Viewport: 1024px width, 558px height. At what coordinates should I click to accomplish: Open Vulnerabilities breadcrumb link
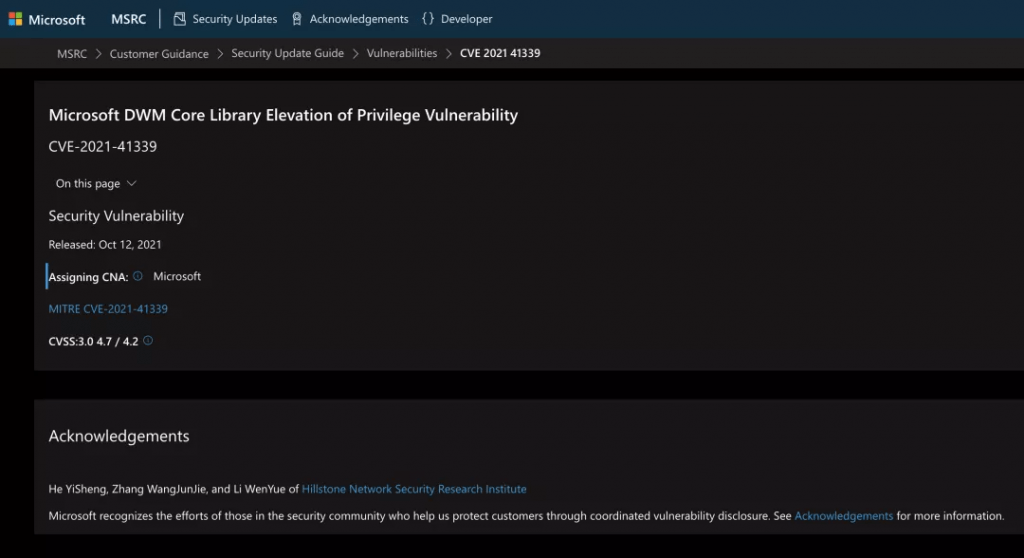pyautogui.click(x=402, y=54)
